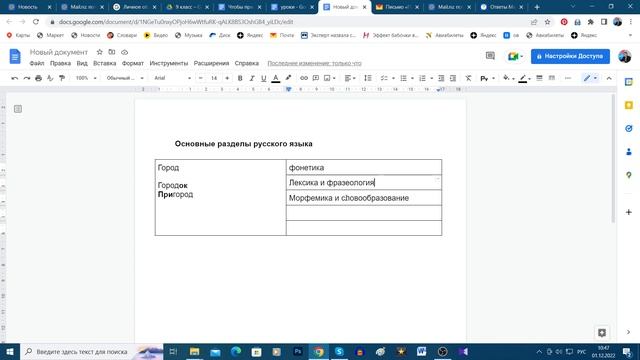Open Keep notes in side panel
Viewport: 640px width, 360px height.
629,105
